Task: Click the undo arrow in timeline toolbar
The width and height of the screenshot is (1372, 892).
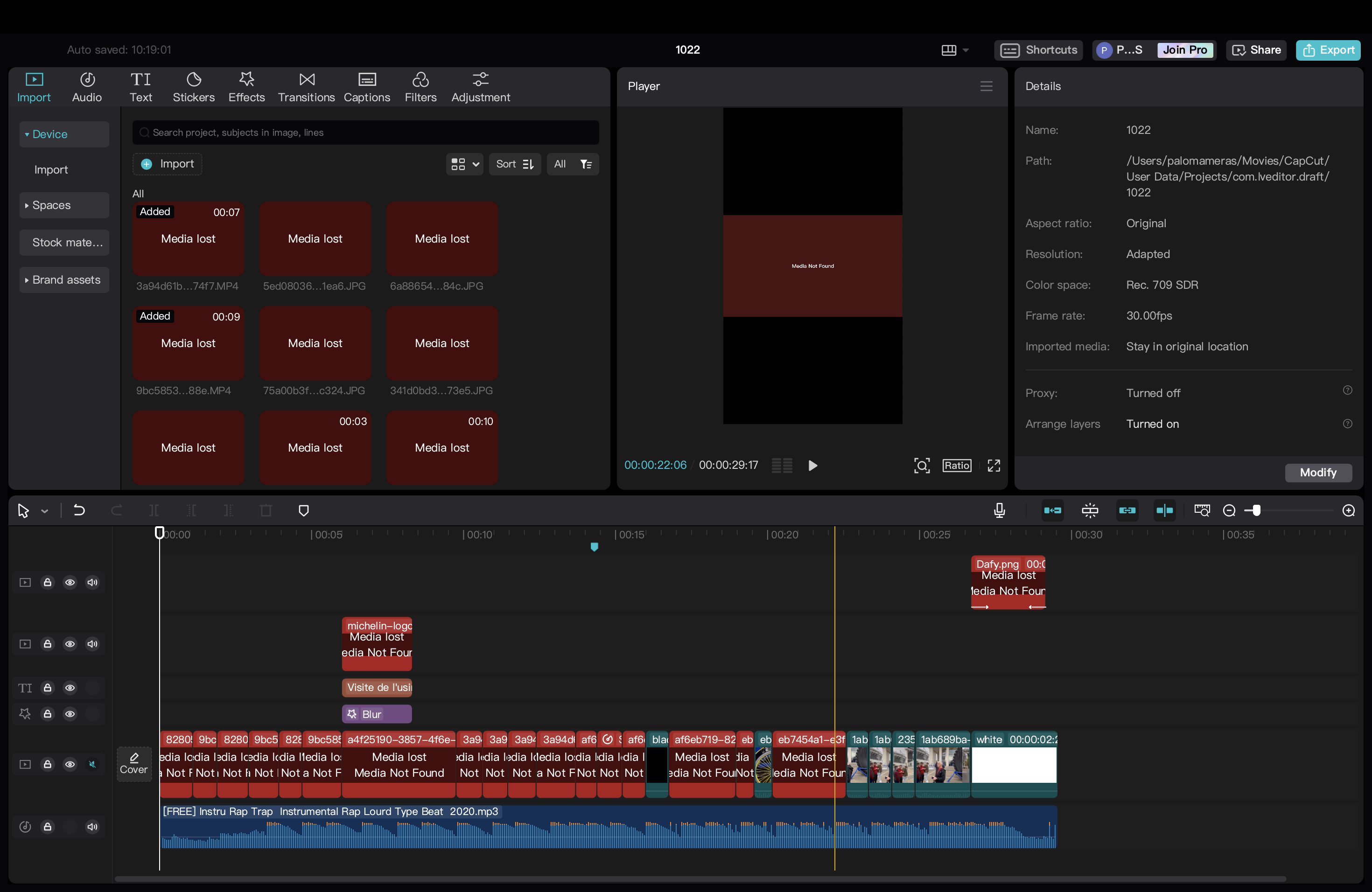Action: [x=79, y=510]
